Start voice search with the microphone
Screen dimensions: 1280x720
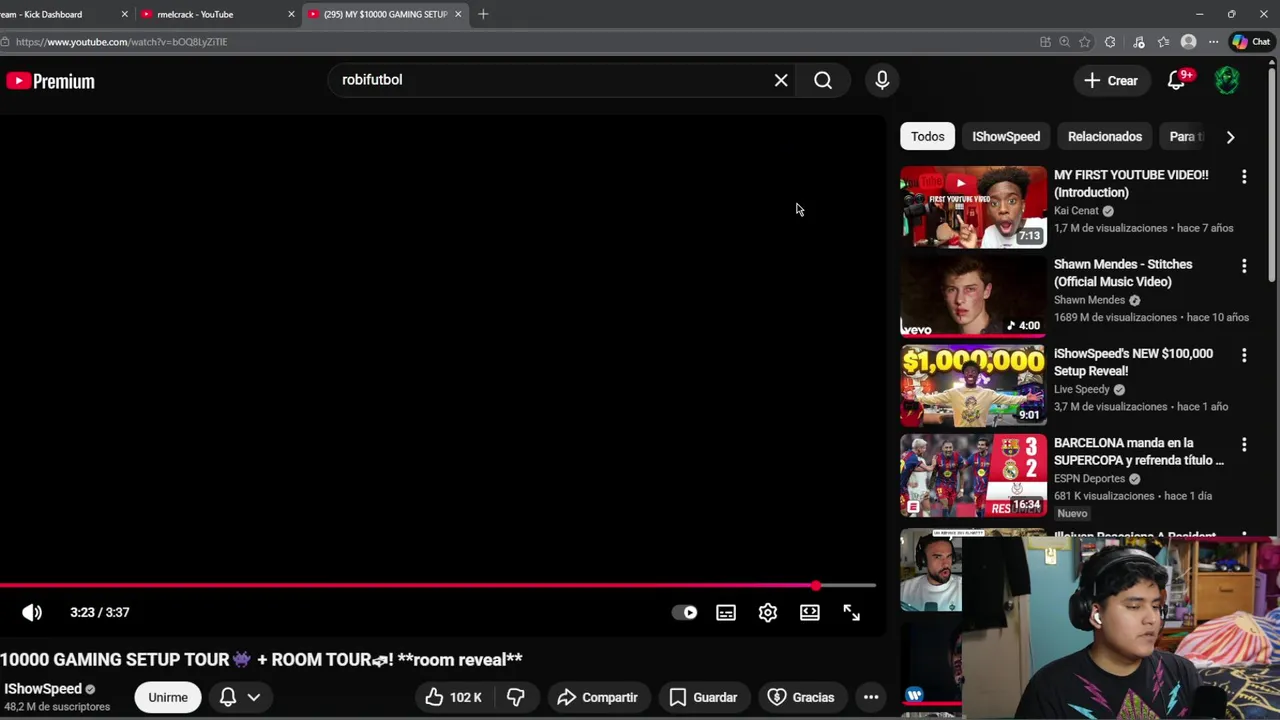(882, 80)
